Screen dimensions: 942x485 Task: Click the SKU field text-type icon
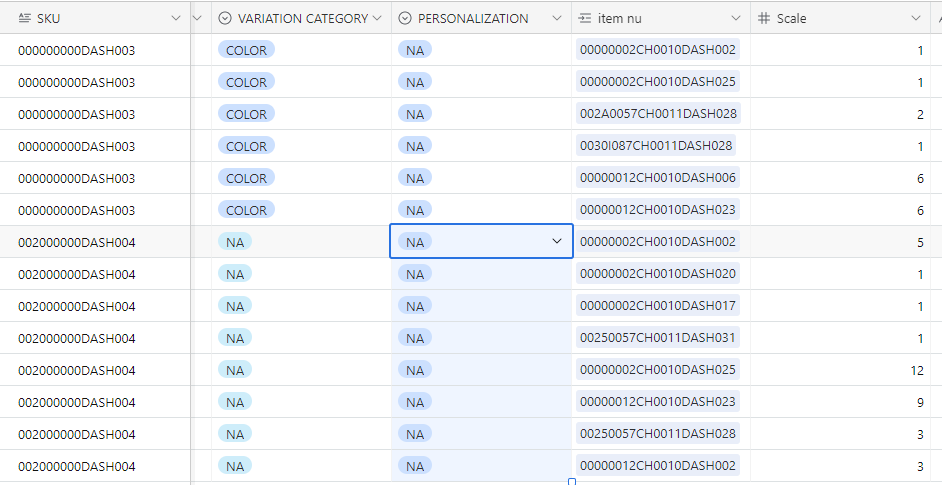[x=25, y=19]
